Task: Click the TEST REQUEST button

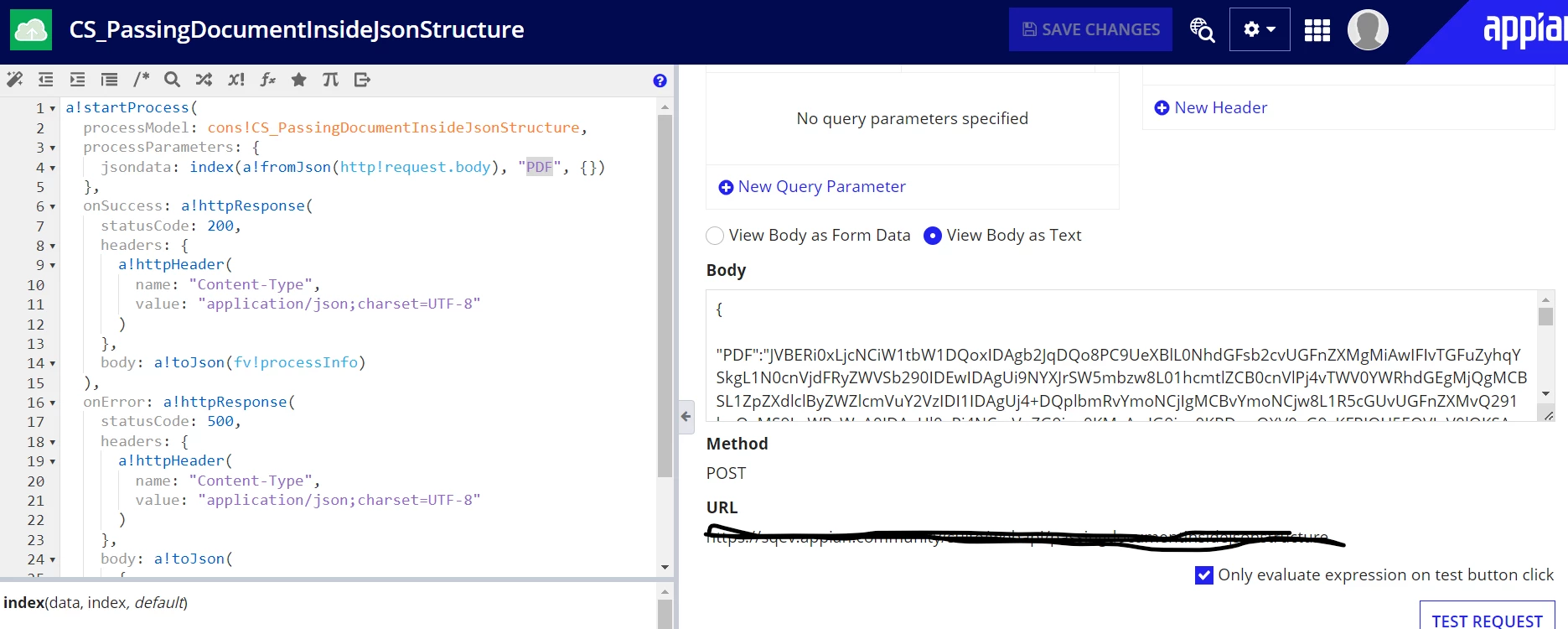Action: pos(1487,618)
